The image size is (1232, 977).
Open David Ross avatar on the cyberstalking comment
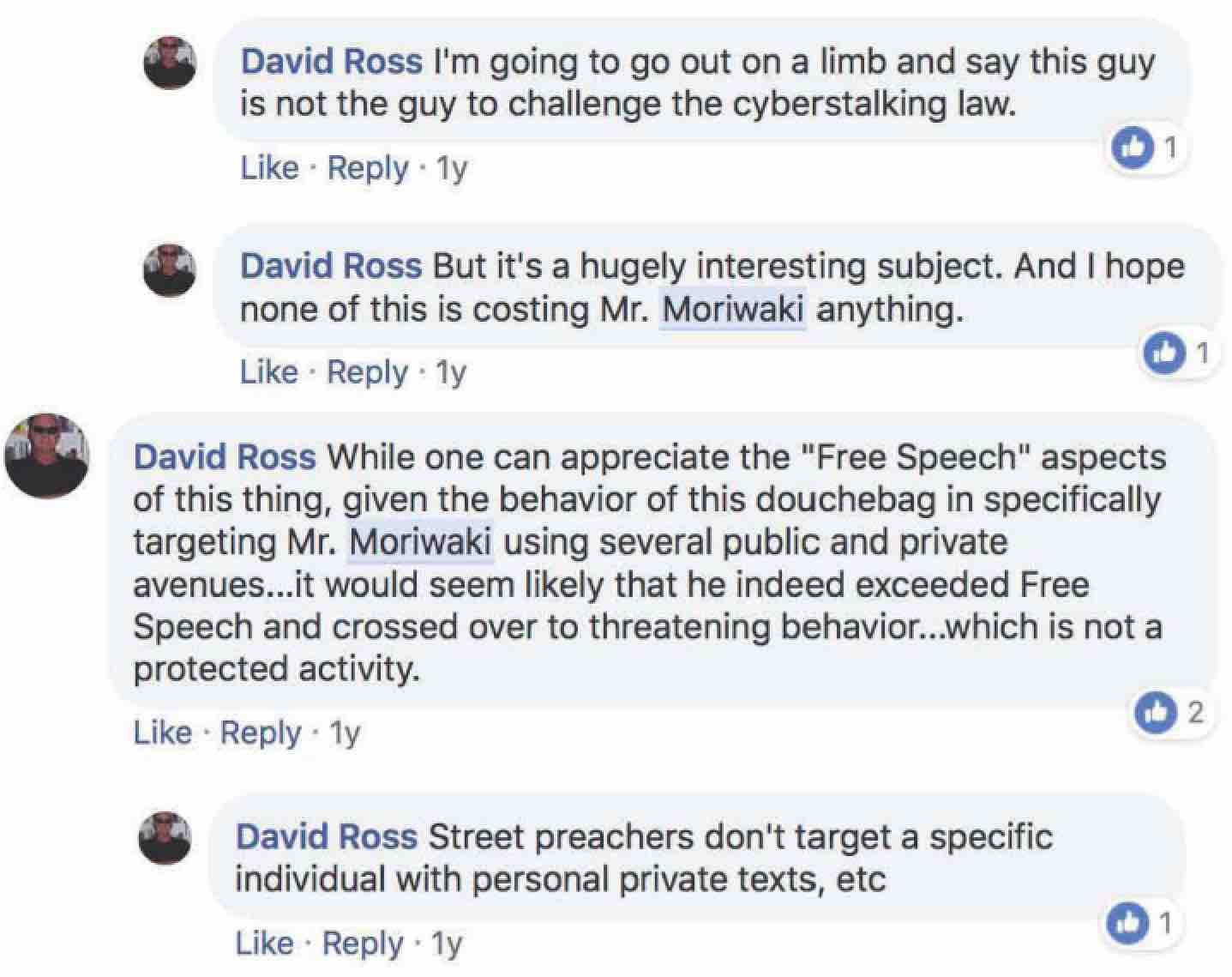[x=170, y=63]
